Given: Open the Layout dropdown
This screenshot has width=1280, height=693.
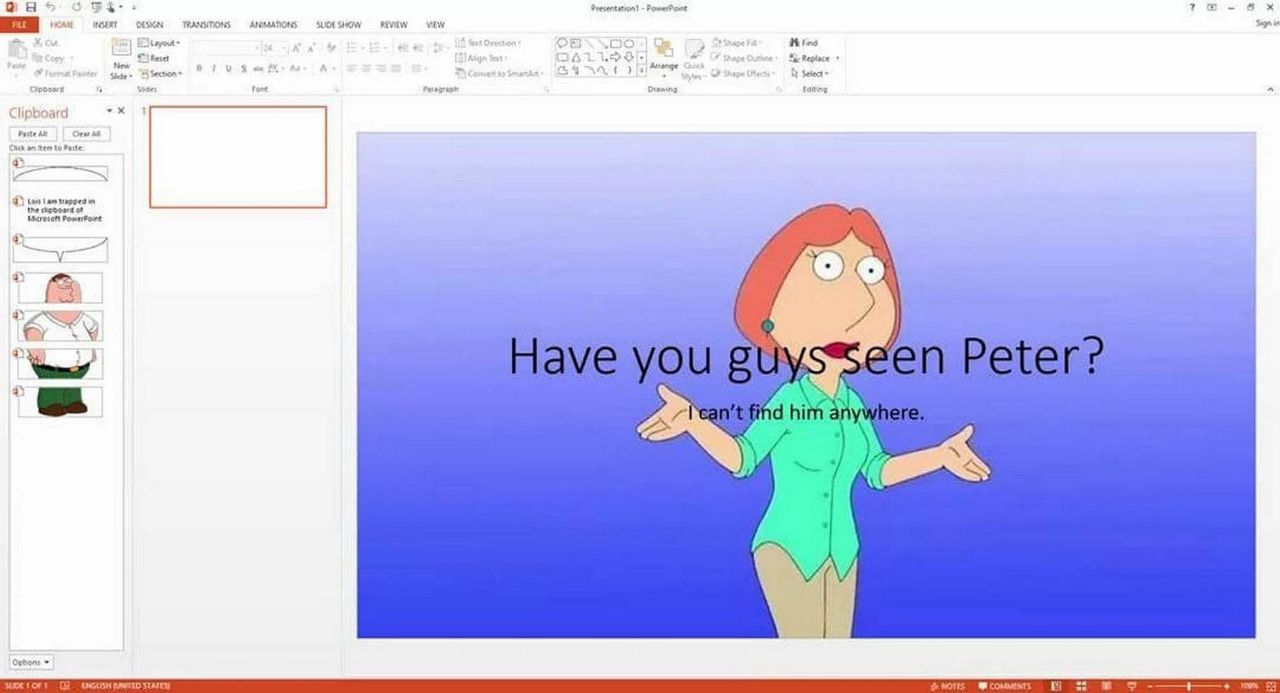Looking at the screenshot, I should click(x=159, y=43).
